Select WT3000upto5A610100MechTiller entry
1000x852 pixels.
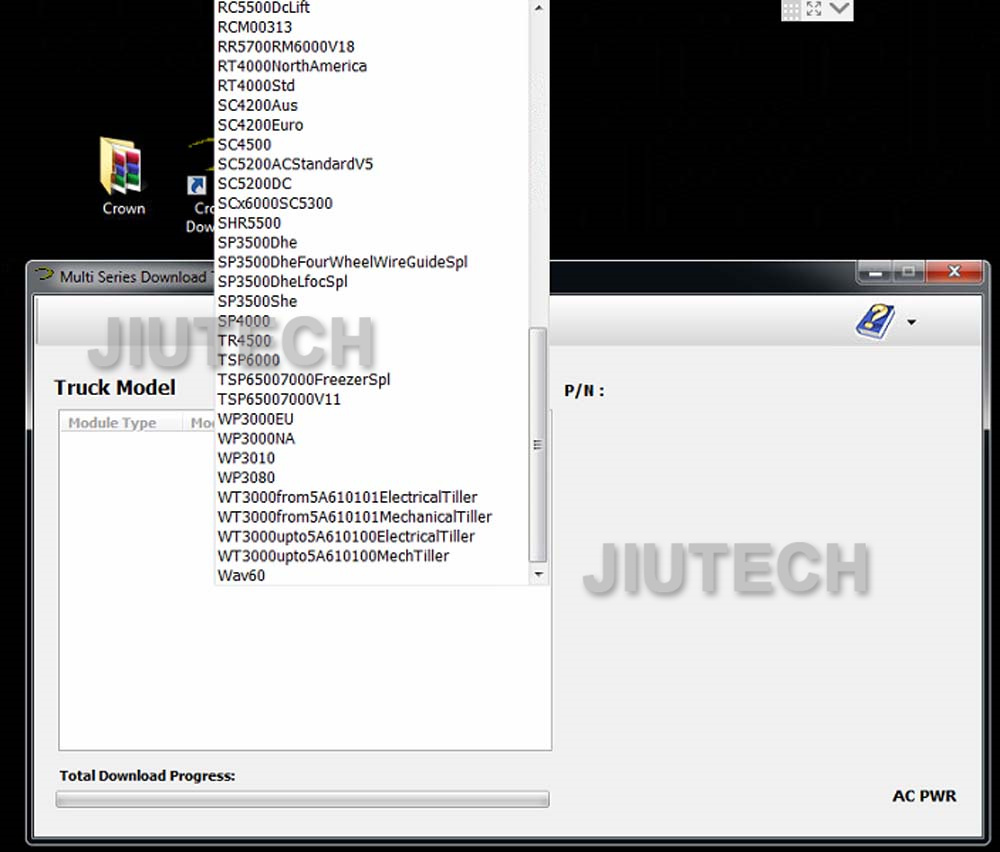tap(333, 556)
